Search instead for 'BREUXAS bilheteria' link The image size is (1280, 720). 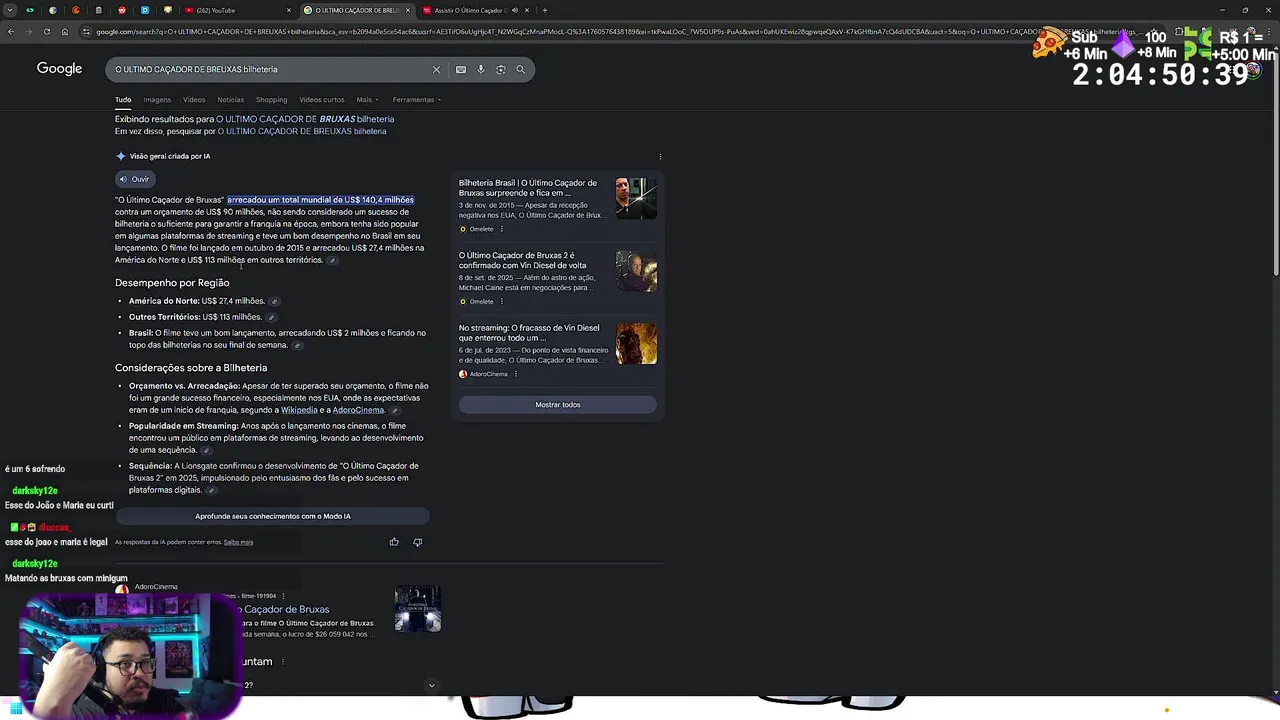[x=302, y=131]
